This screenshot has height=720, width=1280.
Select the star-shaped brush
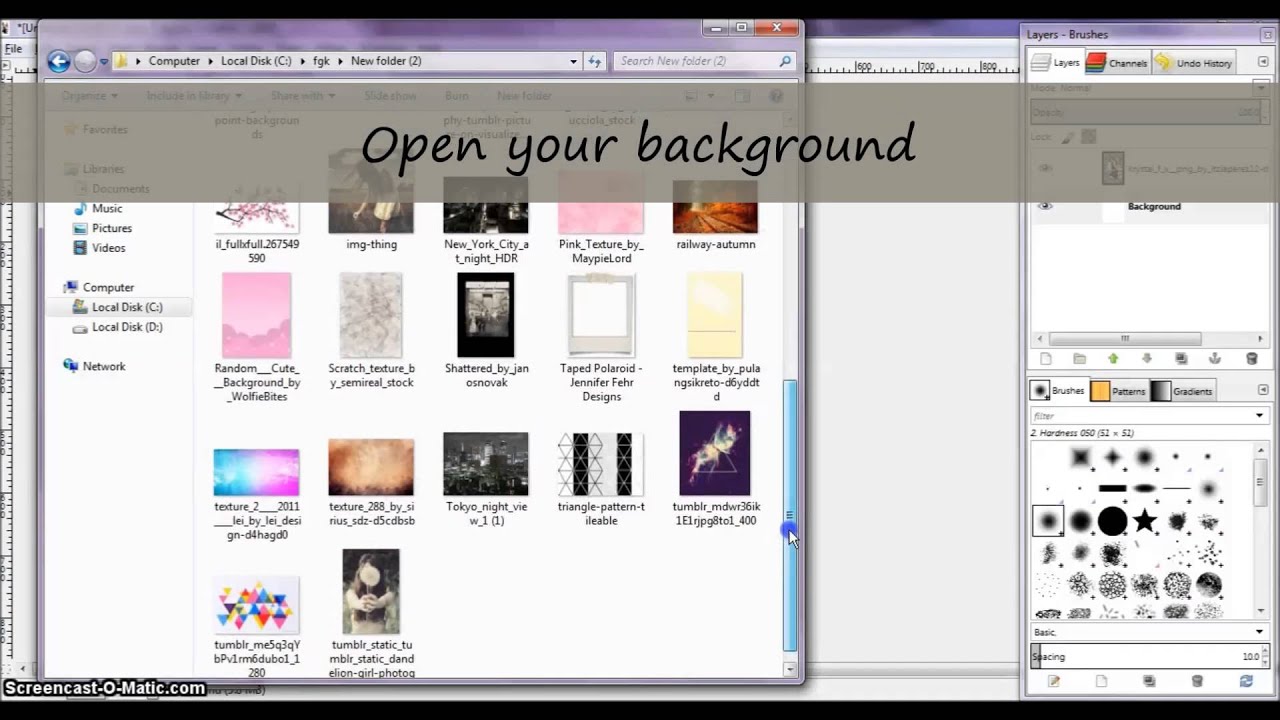pos(1145,521)
